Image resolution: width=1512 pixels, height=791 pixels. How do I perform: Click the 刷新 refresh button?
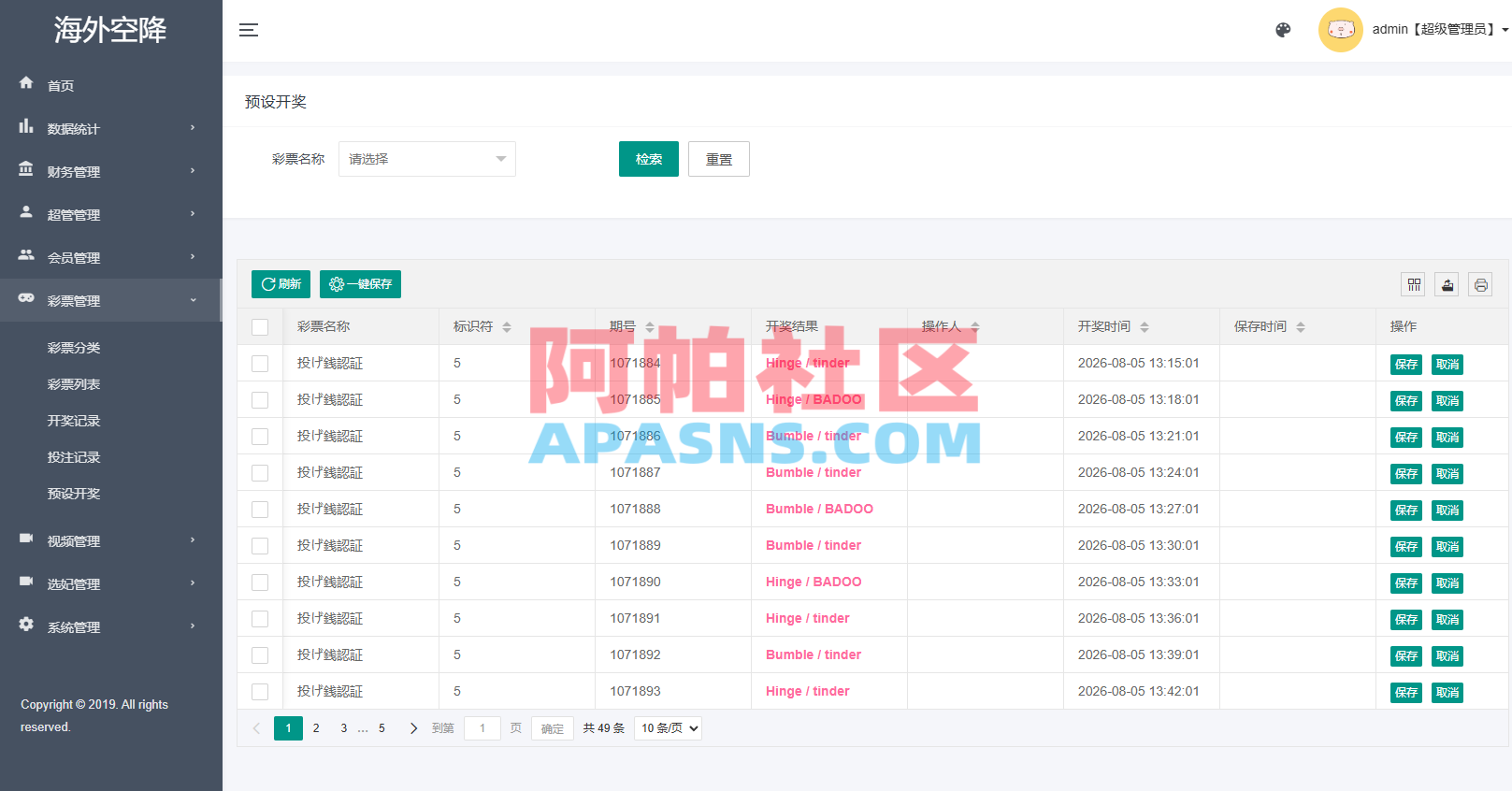281,284
